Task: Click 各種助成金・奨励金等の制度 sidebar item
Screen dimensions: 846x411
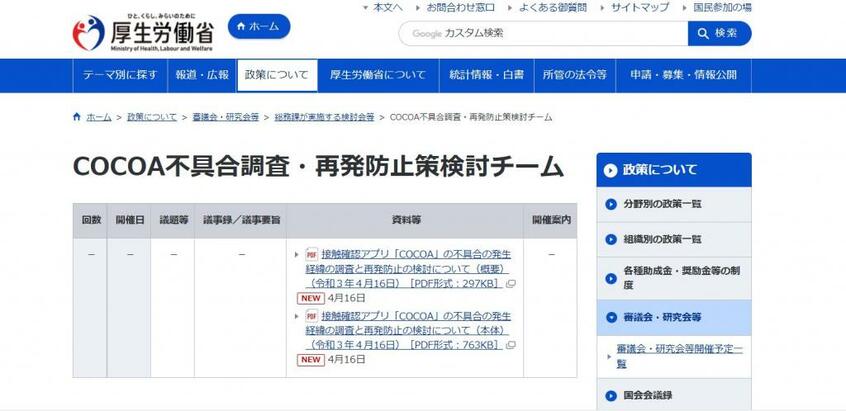Action: point(674,278)
